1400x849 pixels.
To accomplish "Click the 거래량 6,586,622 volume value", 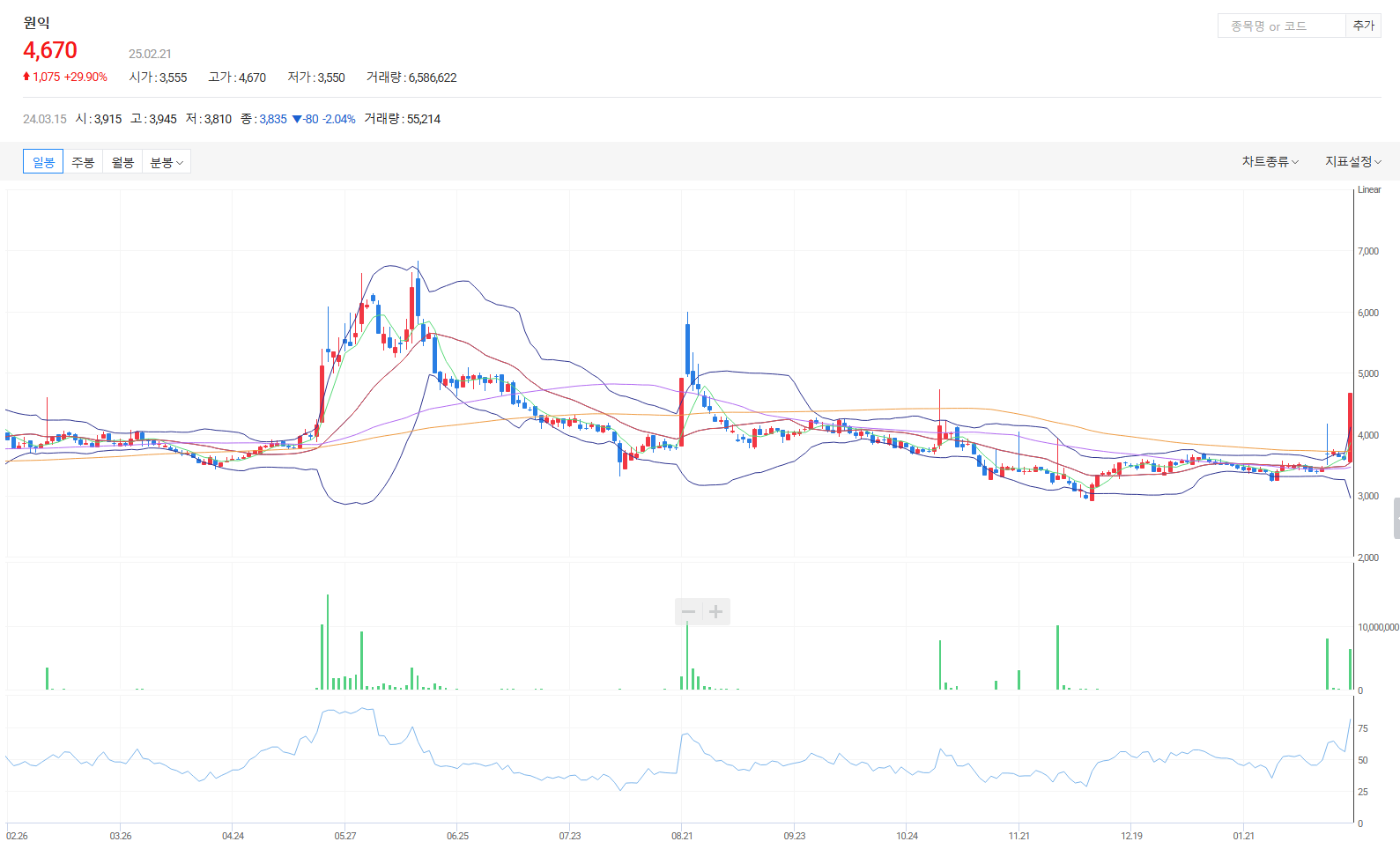I will tap(411, 78).
